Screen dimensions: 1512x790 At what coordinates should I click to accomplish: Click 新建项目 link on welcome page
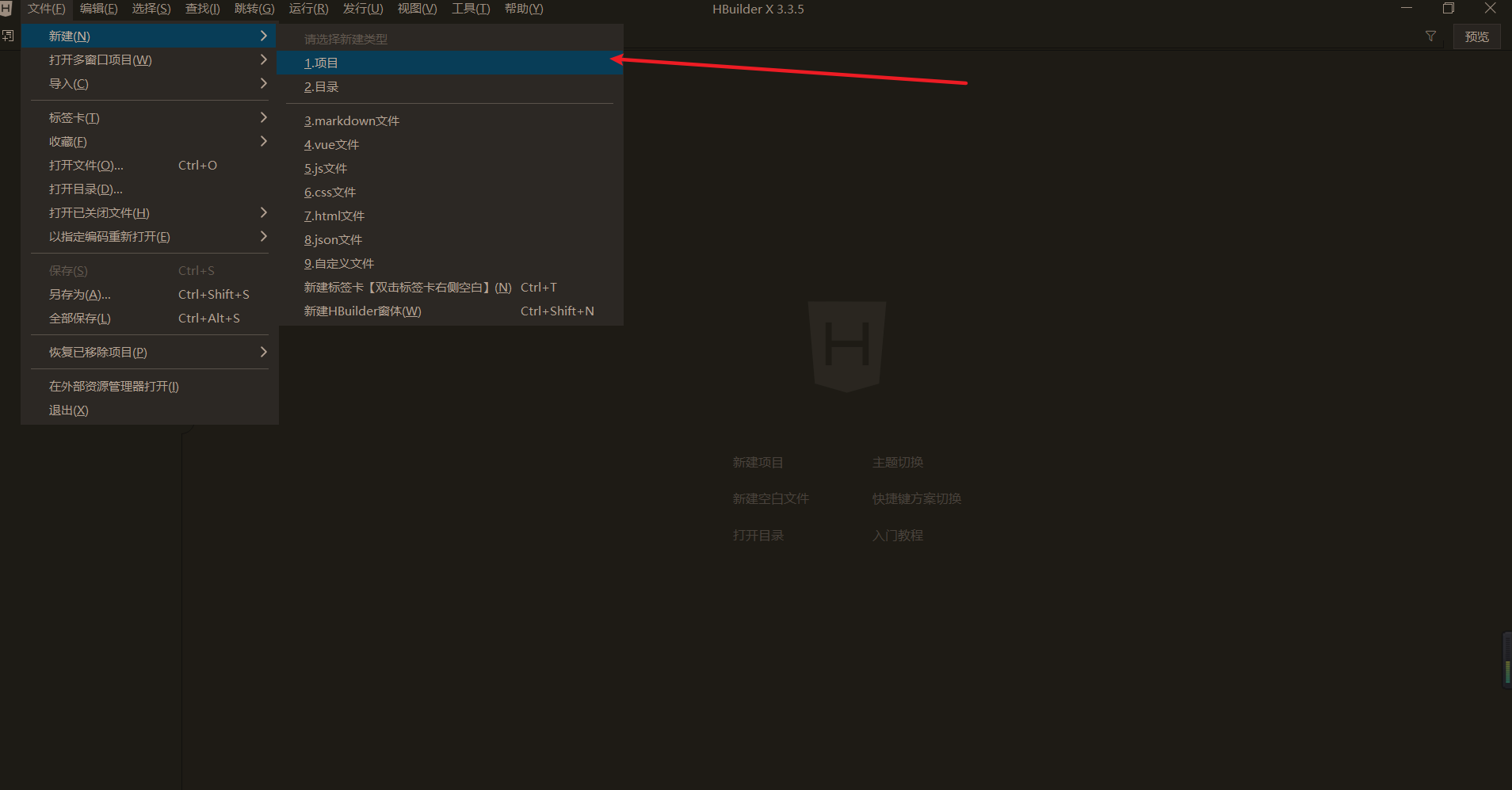pos(758,463)
